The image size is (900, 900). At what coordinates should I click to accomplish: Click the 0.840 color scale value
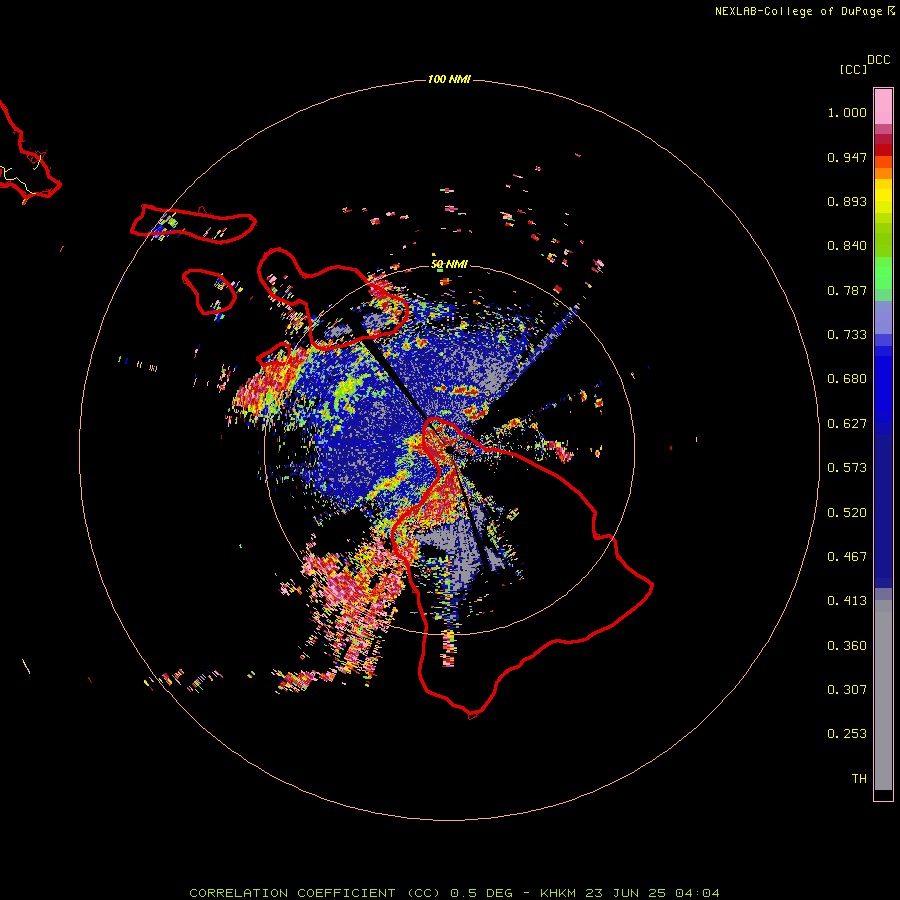[x=847, y=246]
